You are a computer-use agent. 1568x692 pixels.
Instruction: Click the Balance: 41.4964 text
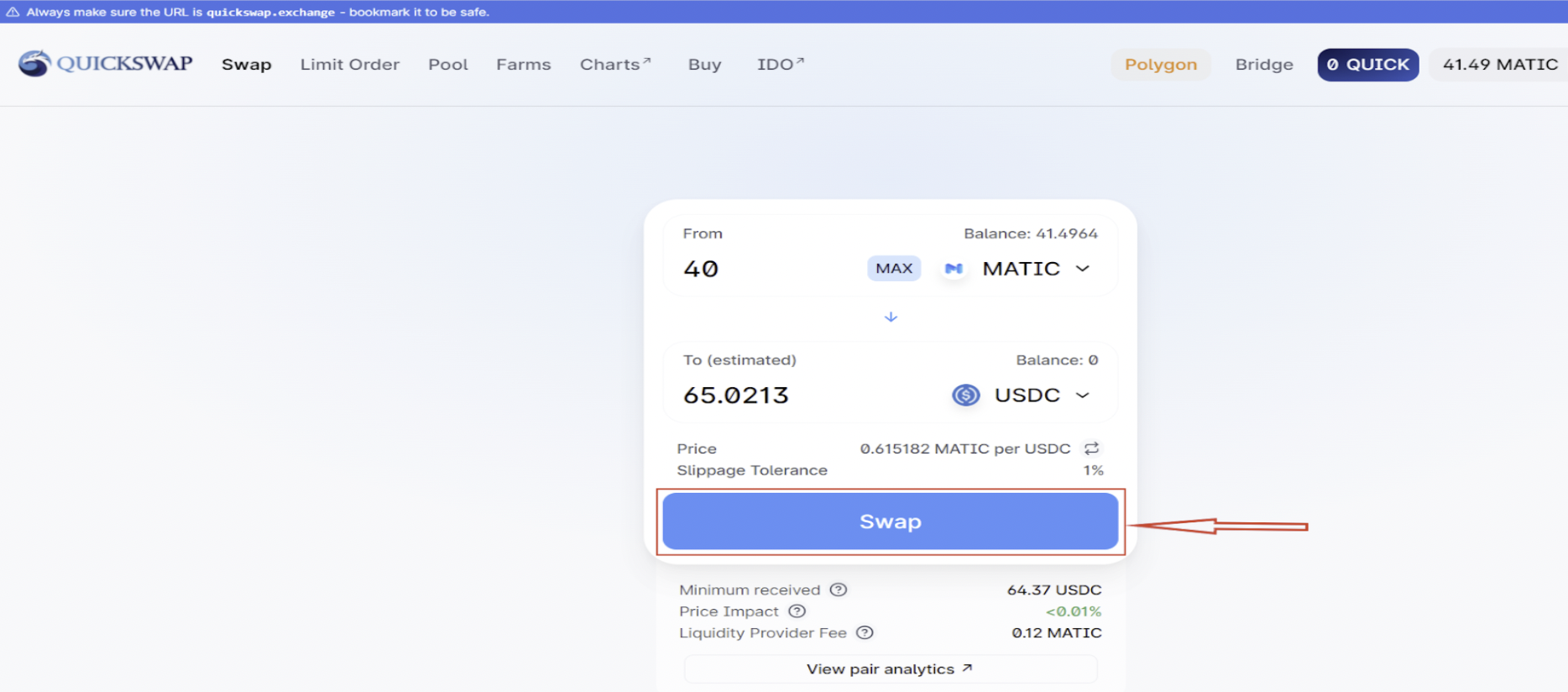tap(1031, 233)
